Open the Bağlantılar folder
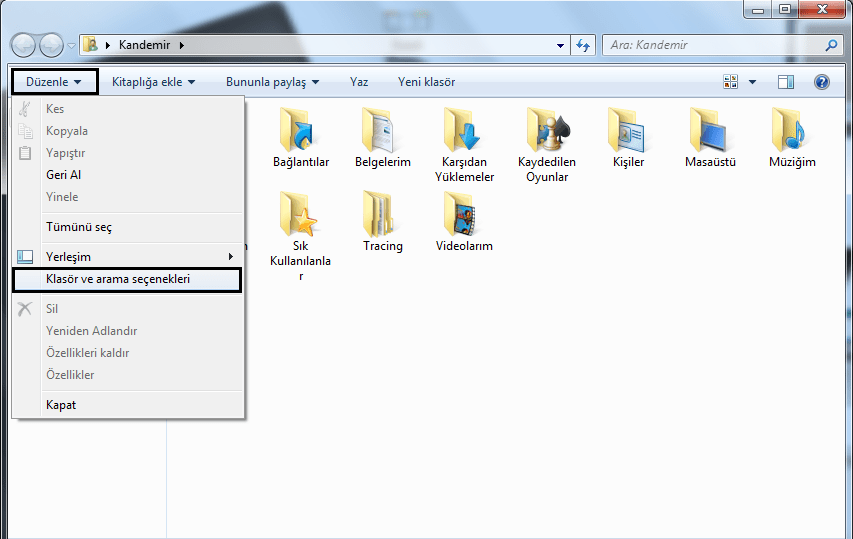This screenshot has height=539, width=853. pos(300,138)
